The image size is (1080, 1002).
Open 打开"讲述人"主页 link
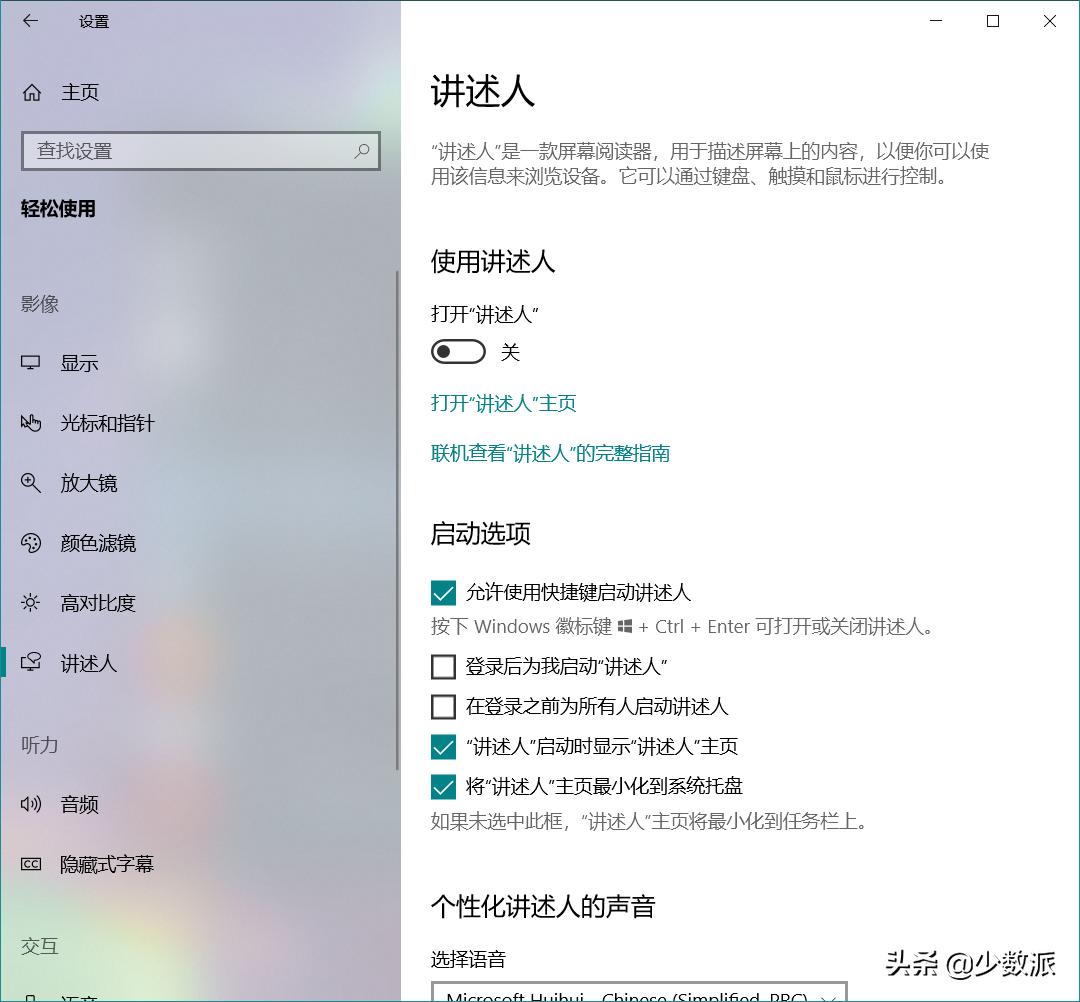503,403
